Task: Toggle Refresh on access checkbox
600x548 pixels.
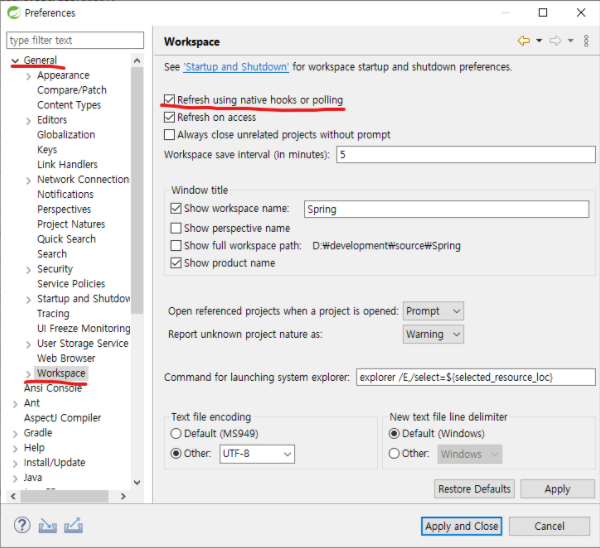Action: coord(169,117)
